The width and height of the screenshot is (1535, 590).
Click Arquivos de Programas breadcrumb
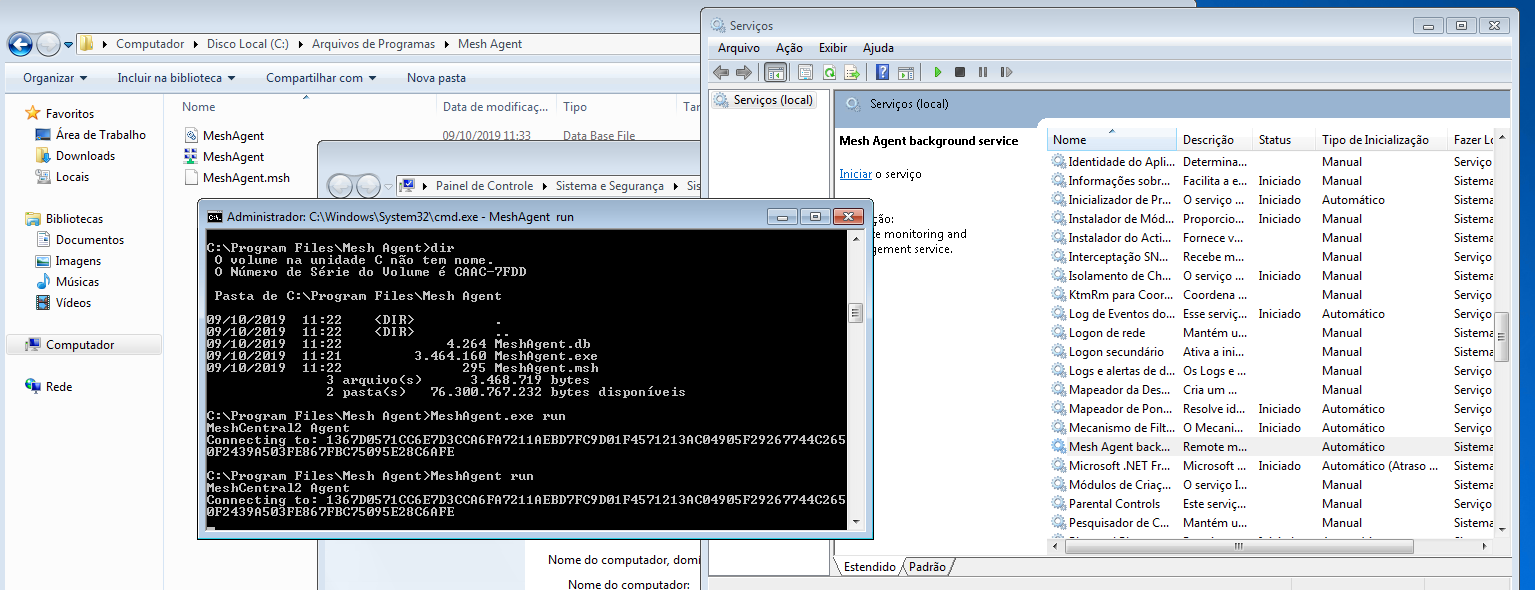pos(373,44)
